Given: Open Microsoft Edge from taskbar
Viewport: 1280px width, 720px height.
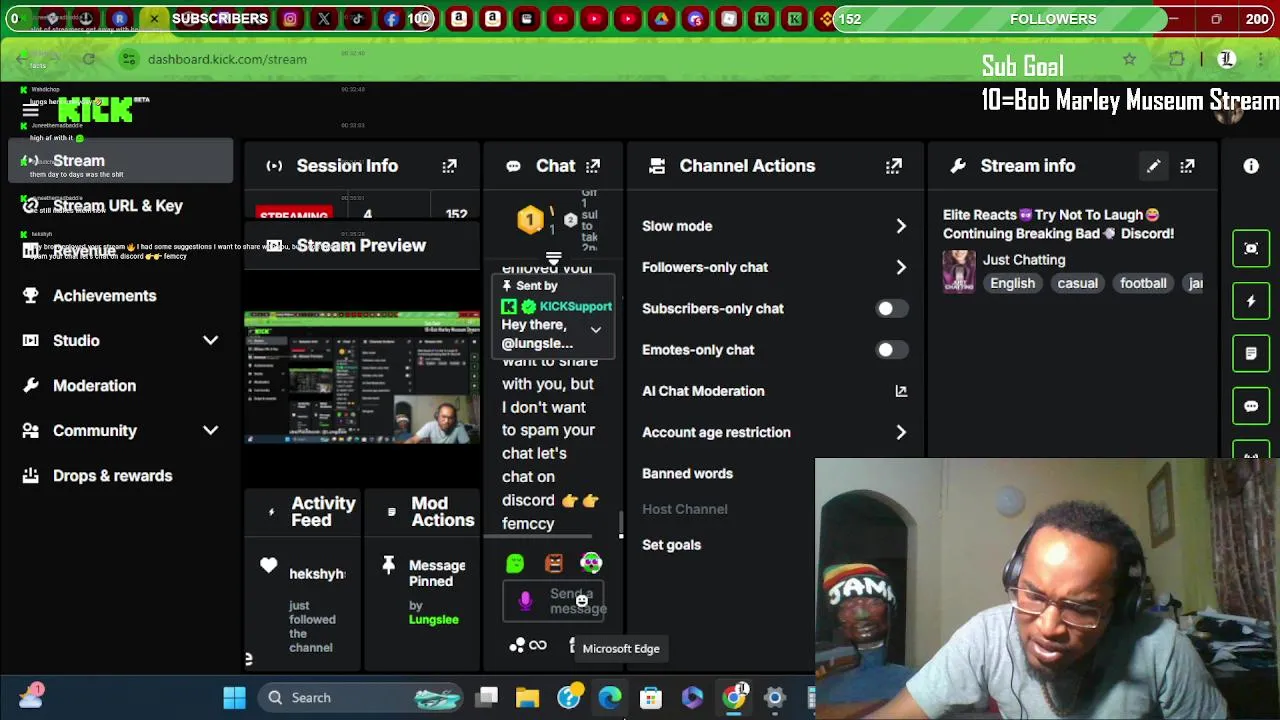Looking at the screenshot, I should (609, 697).
